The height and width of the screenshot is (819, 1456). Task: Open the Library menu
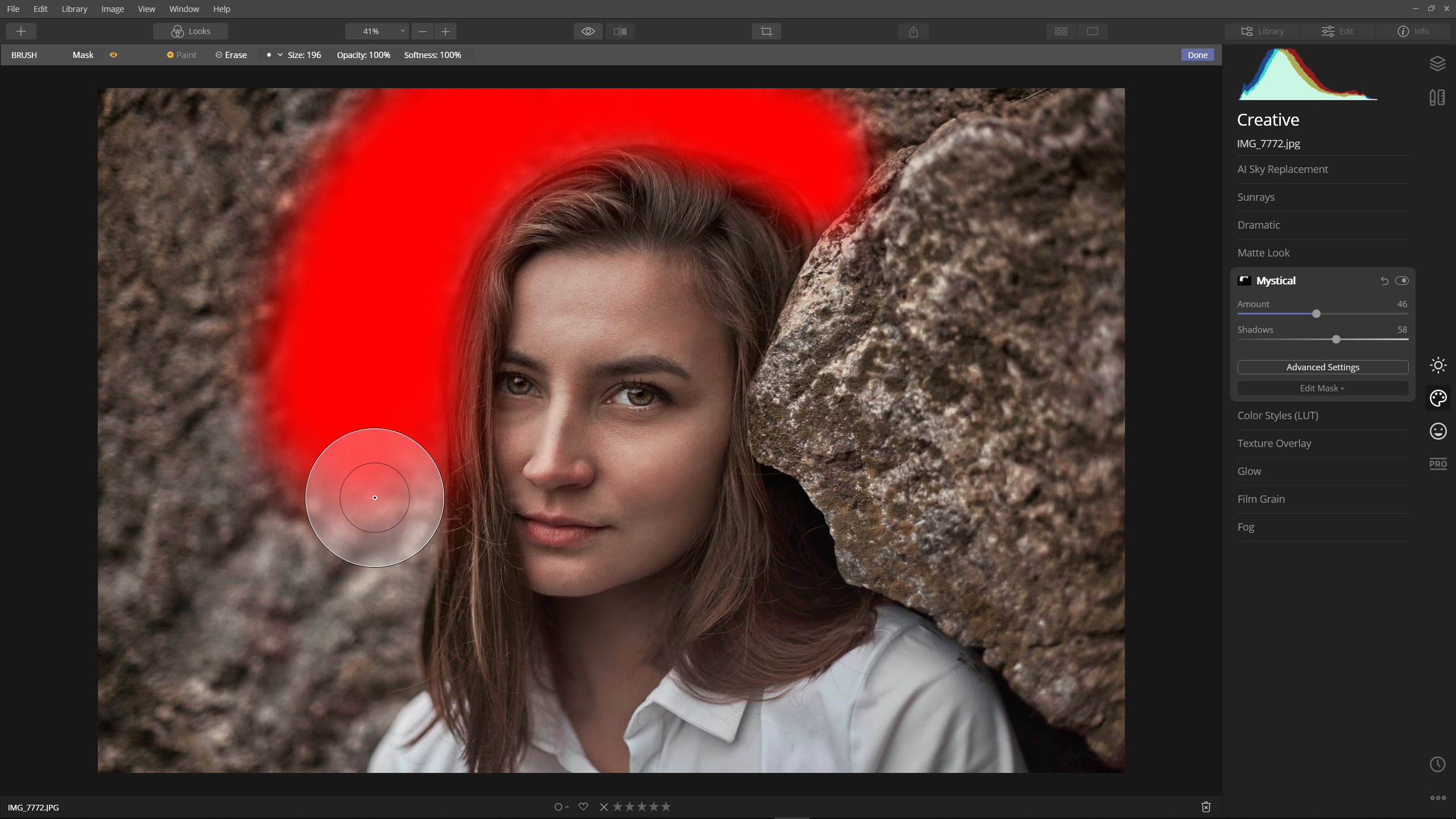click(74, 9)
